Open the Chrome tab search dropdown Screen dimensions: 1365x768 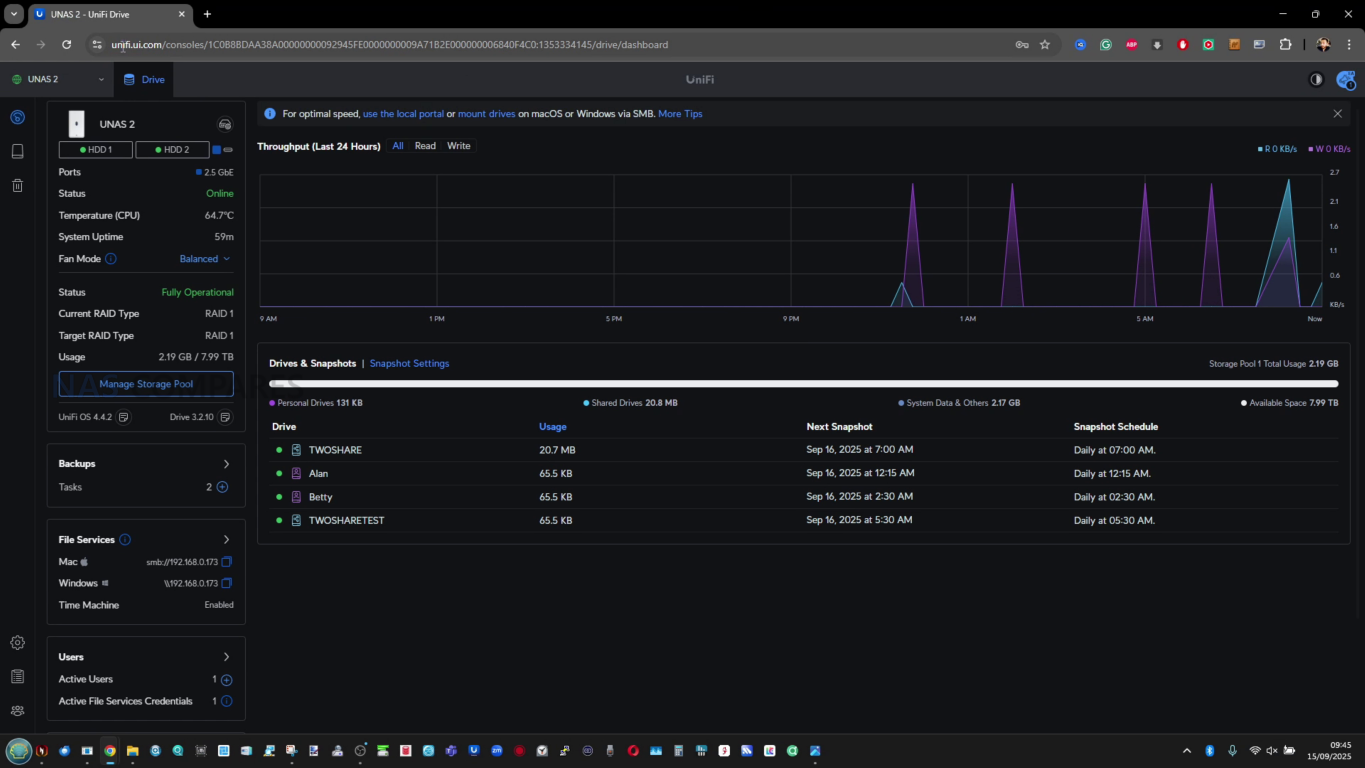[x=14, y=14]
